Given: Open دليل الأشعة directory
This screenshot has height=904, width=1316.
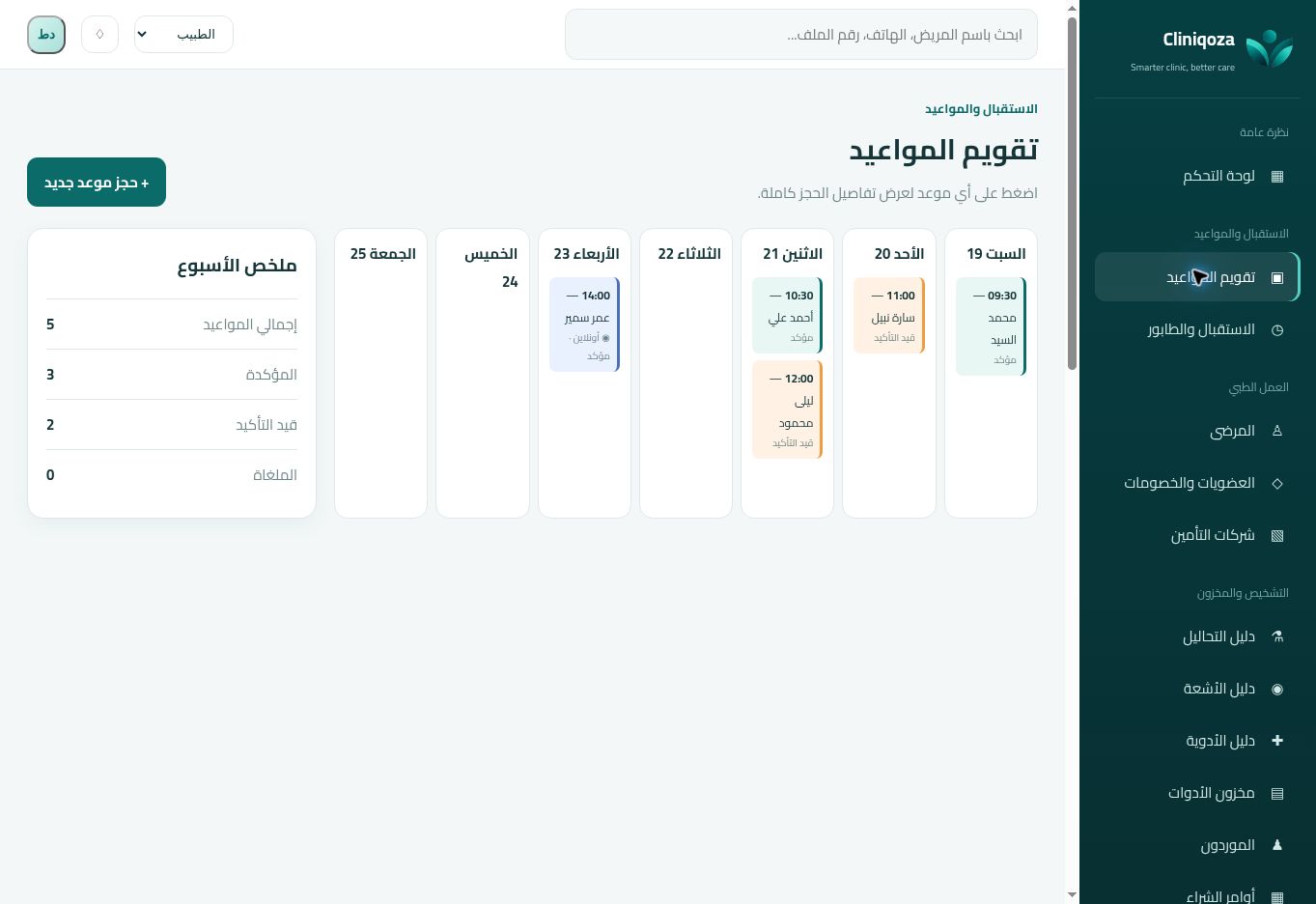Looking at the screenshot, I should pos(1197,689).
